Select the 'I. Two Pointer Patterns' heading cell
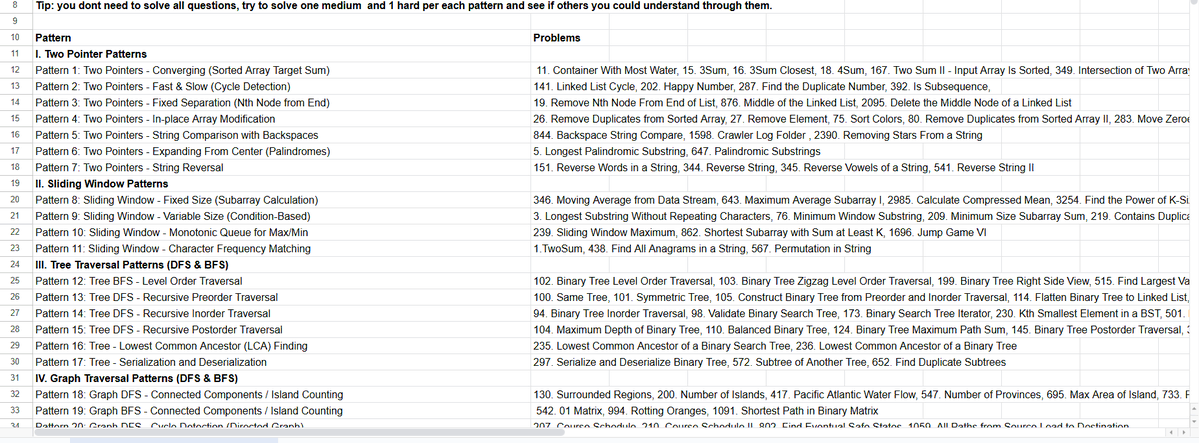 [282, 54]
